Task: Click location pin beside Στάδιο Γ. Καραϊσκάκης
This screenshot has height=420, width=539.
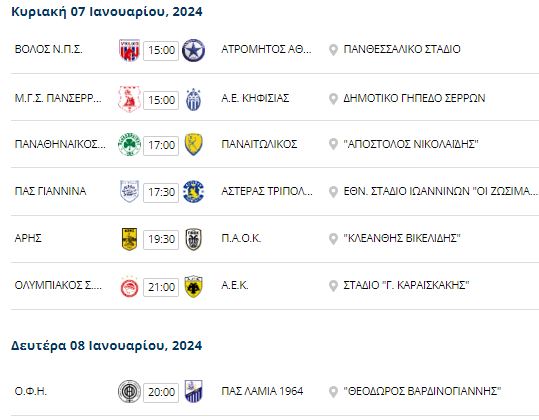Action: click(333, 286)
